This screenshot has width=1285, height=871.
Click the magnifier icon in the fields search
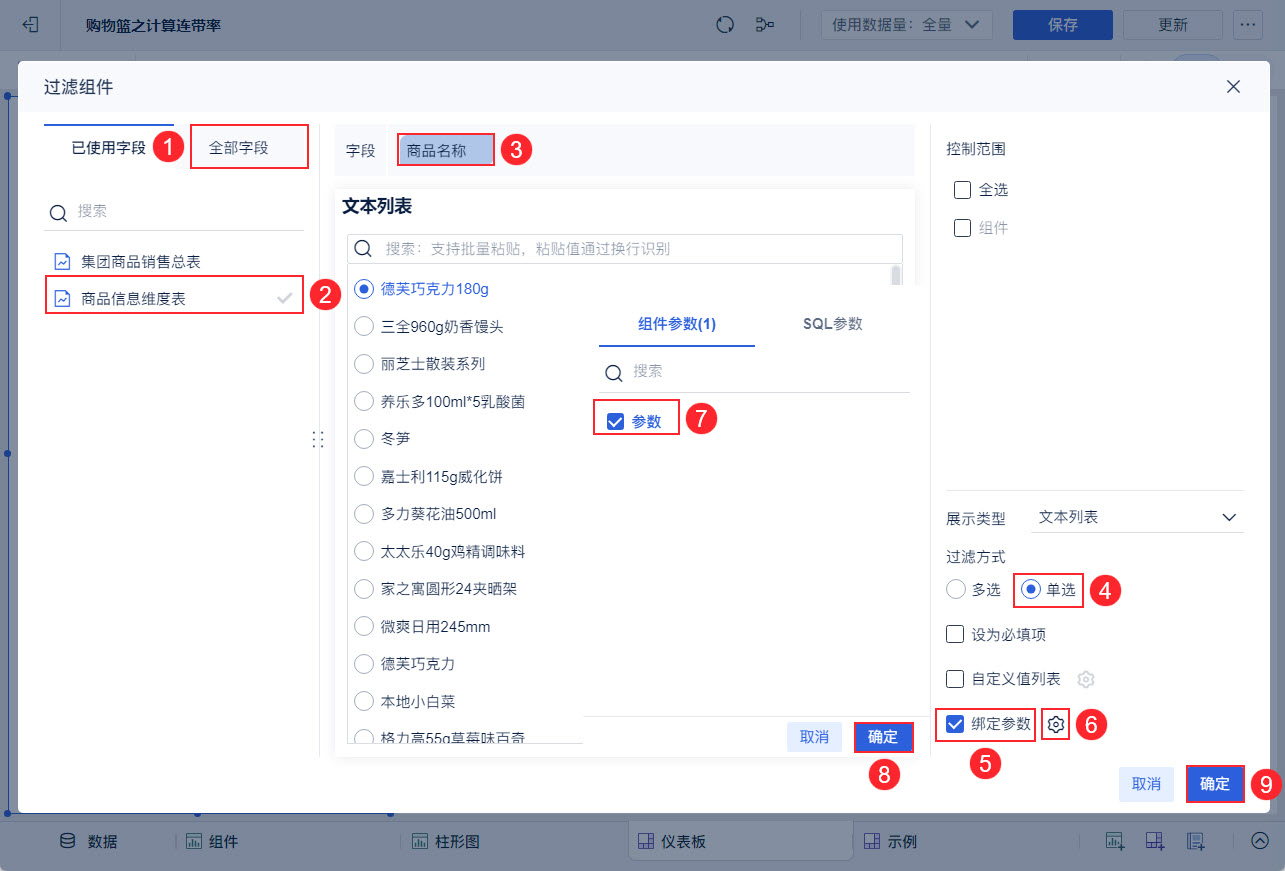point(59,212)
